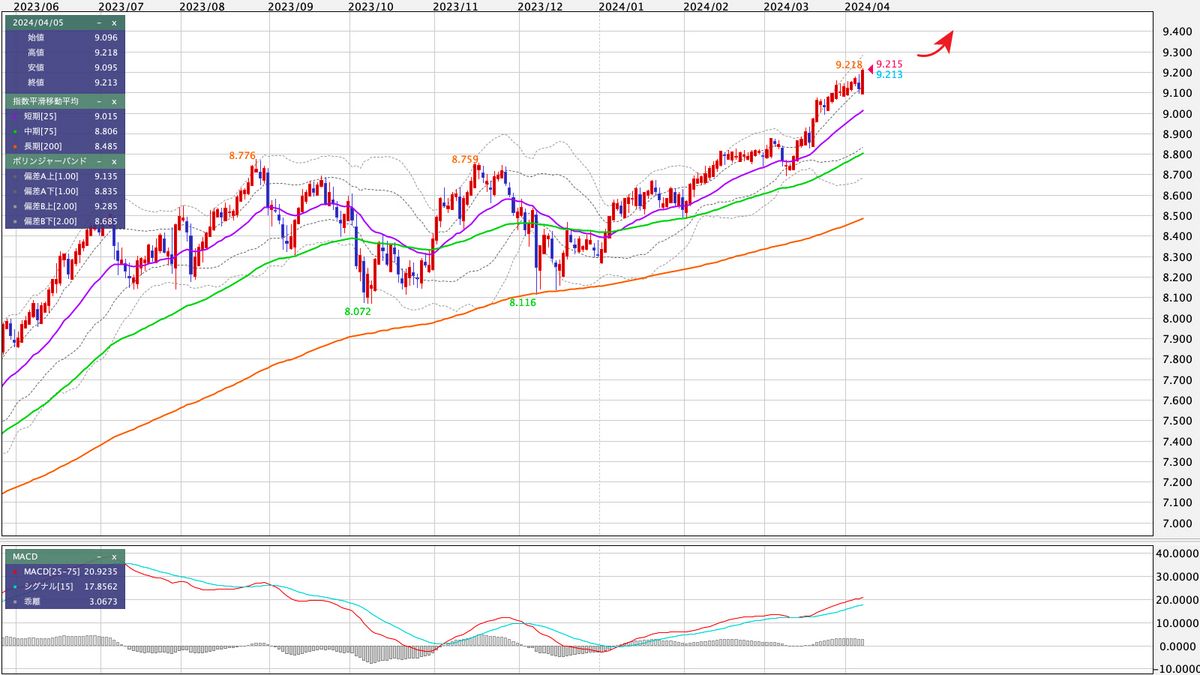
Task: Select the 偏差A上[1.00] Bollinger row
Action: (65, 176)
